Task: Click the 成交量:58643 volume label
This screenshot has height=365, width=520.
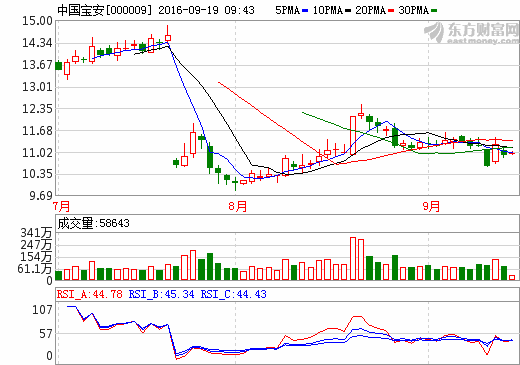Action: [x=93, y=223]
